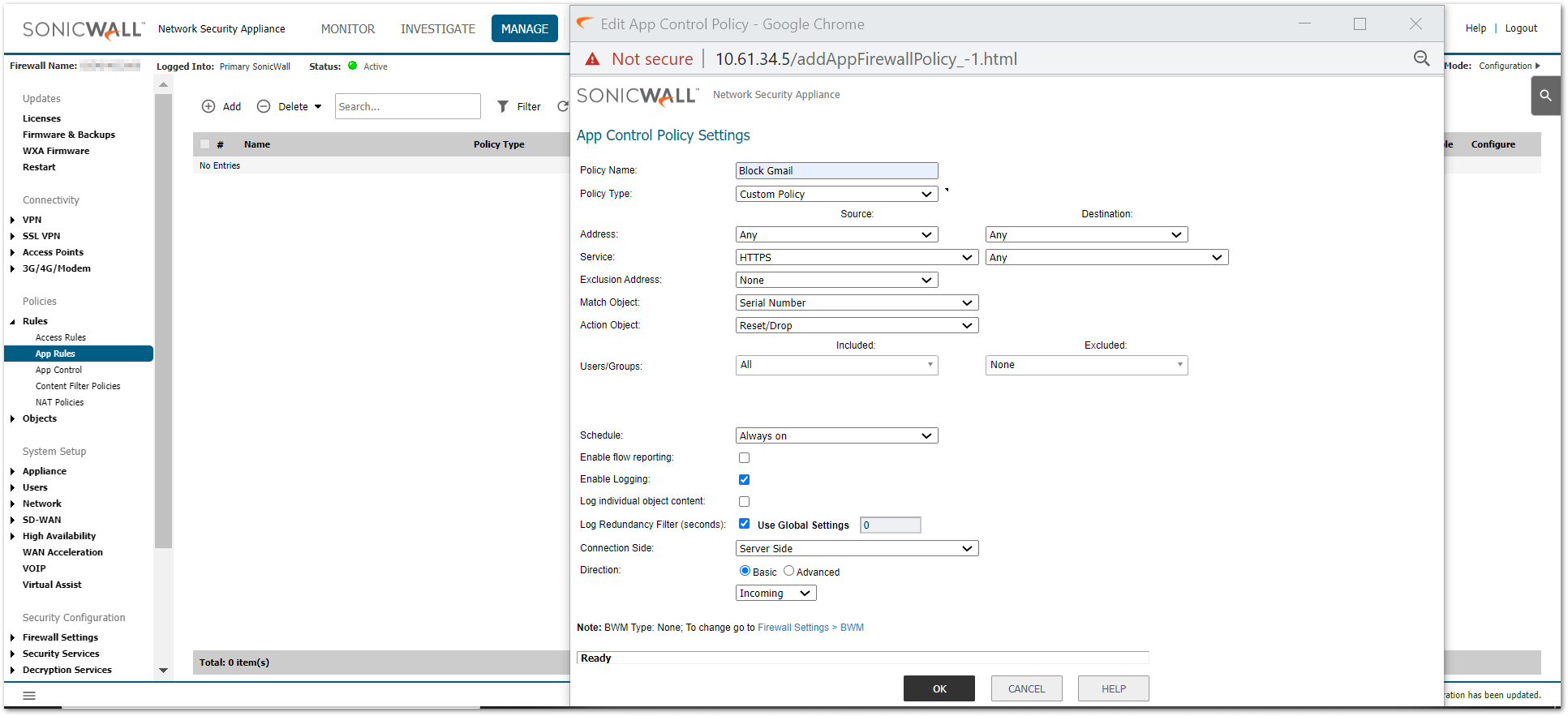Open the Exclusion Address dropdown

point(836,280)
